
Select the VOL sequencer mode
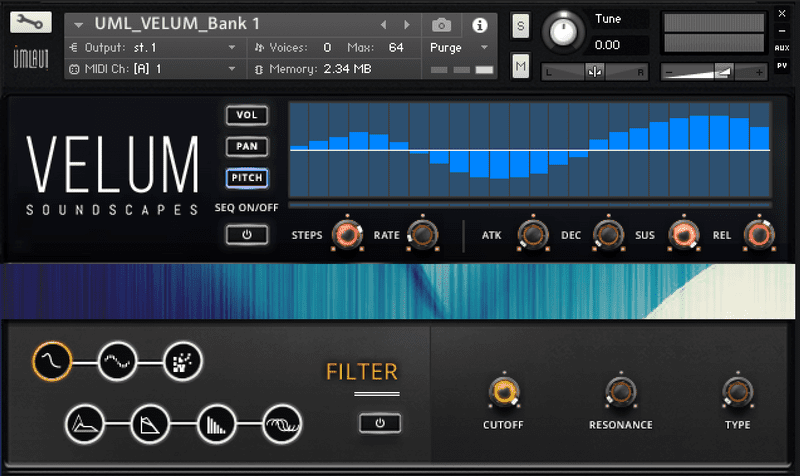(247, 115)
